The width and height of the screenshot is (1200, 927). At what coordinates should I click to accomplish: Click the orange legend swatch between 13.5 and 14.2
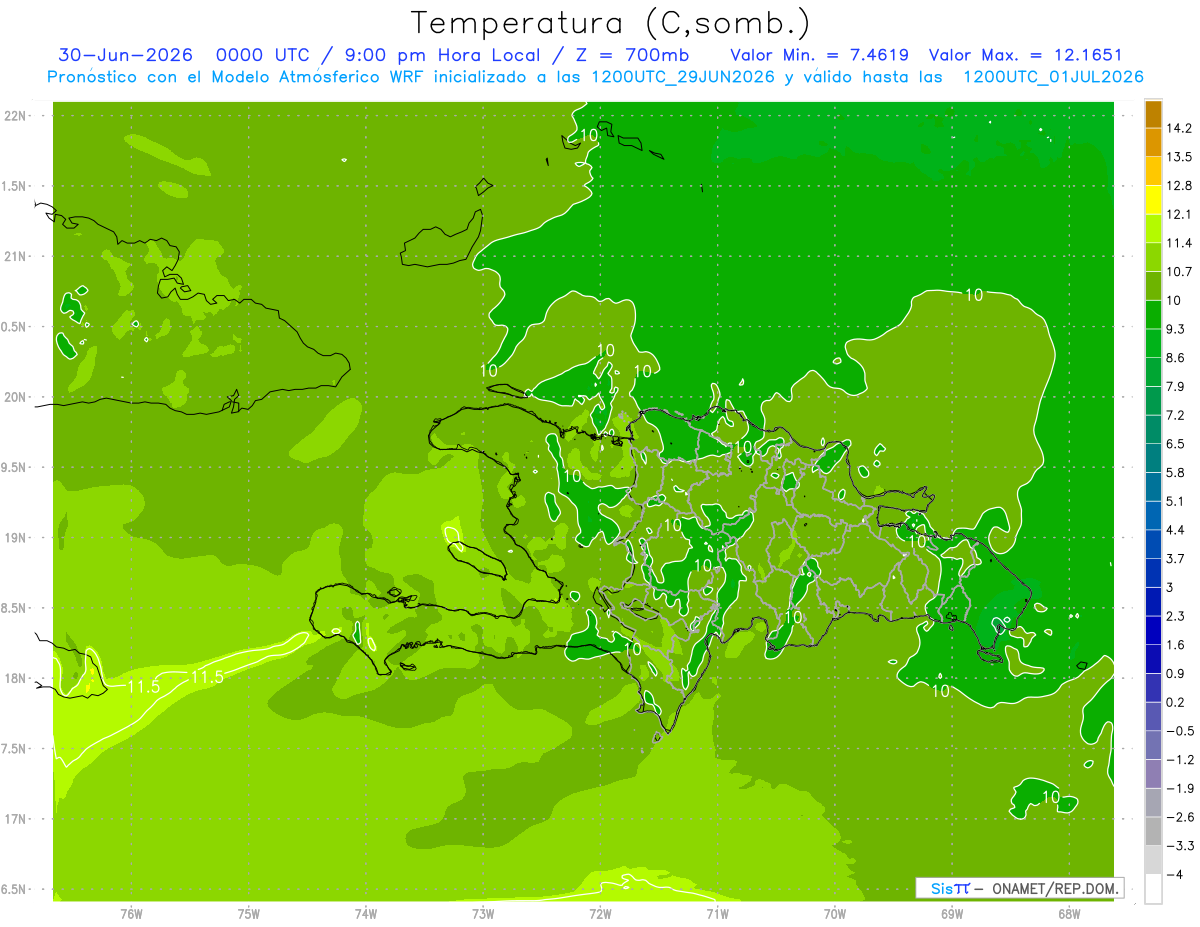[x=1153, y=142]
